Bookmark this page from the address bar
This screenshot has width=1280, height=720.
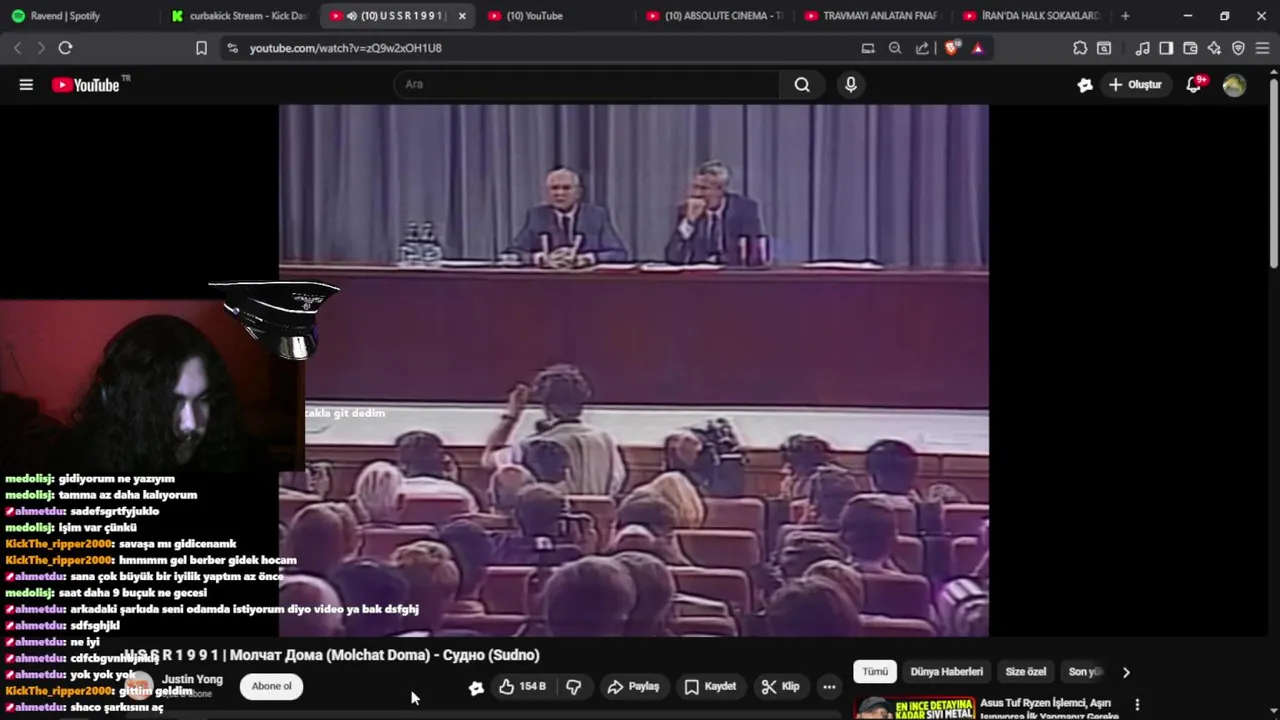[x=201, y=48]
